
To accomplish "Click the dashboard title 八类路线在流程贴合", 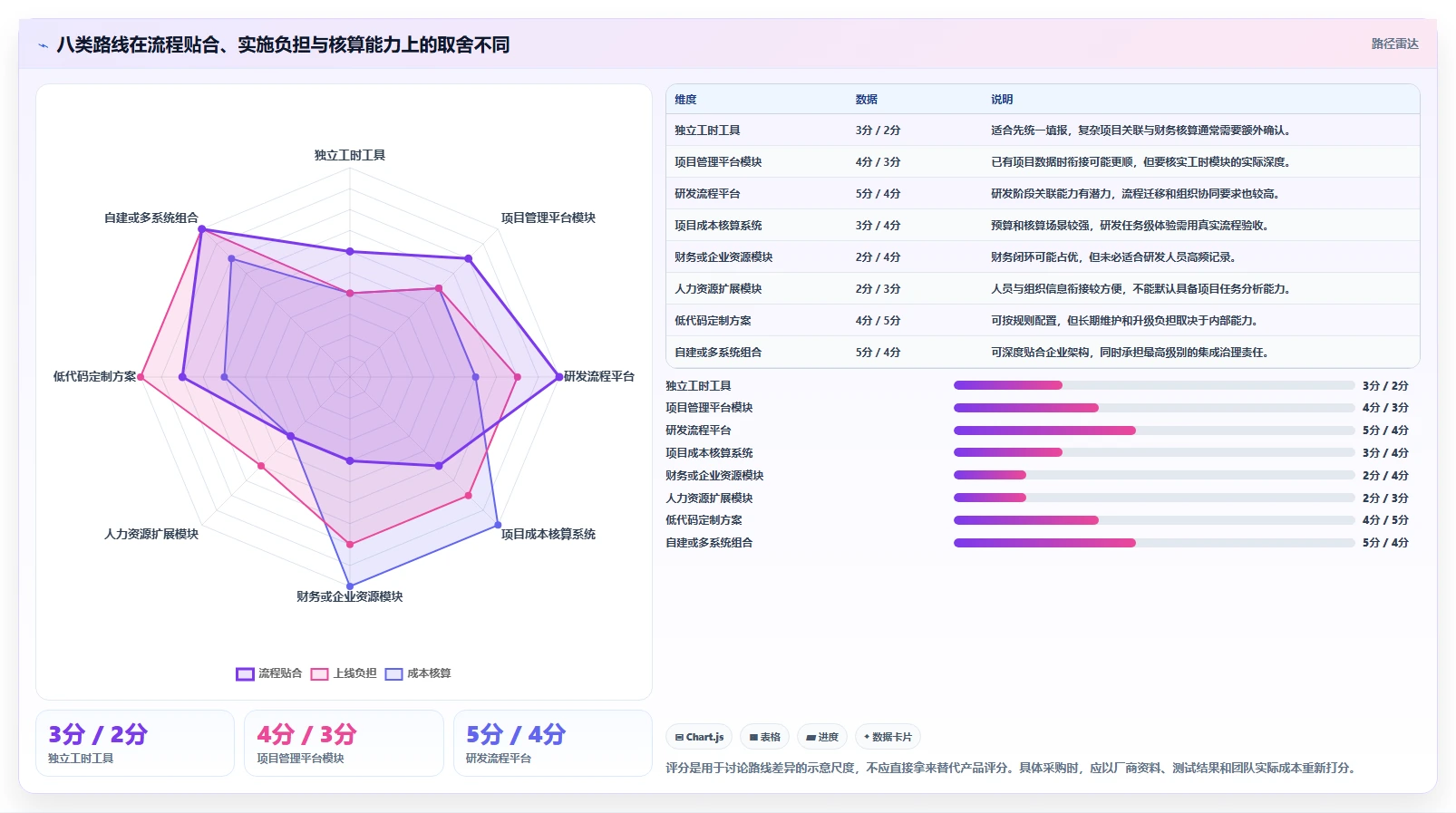I will 283,44.
